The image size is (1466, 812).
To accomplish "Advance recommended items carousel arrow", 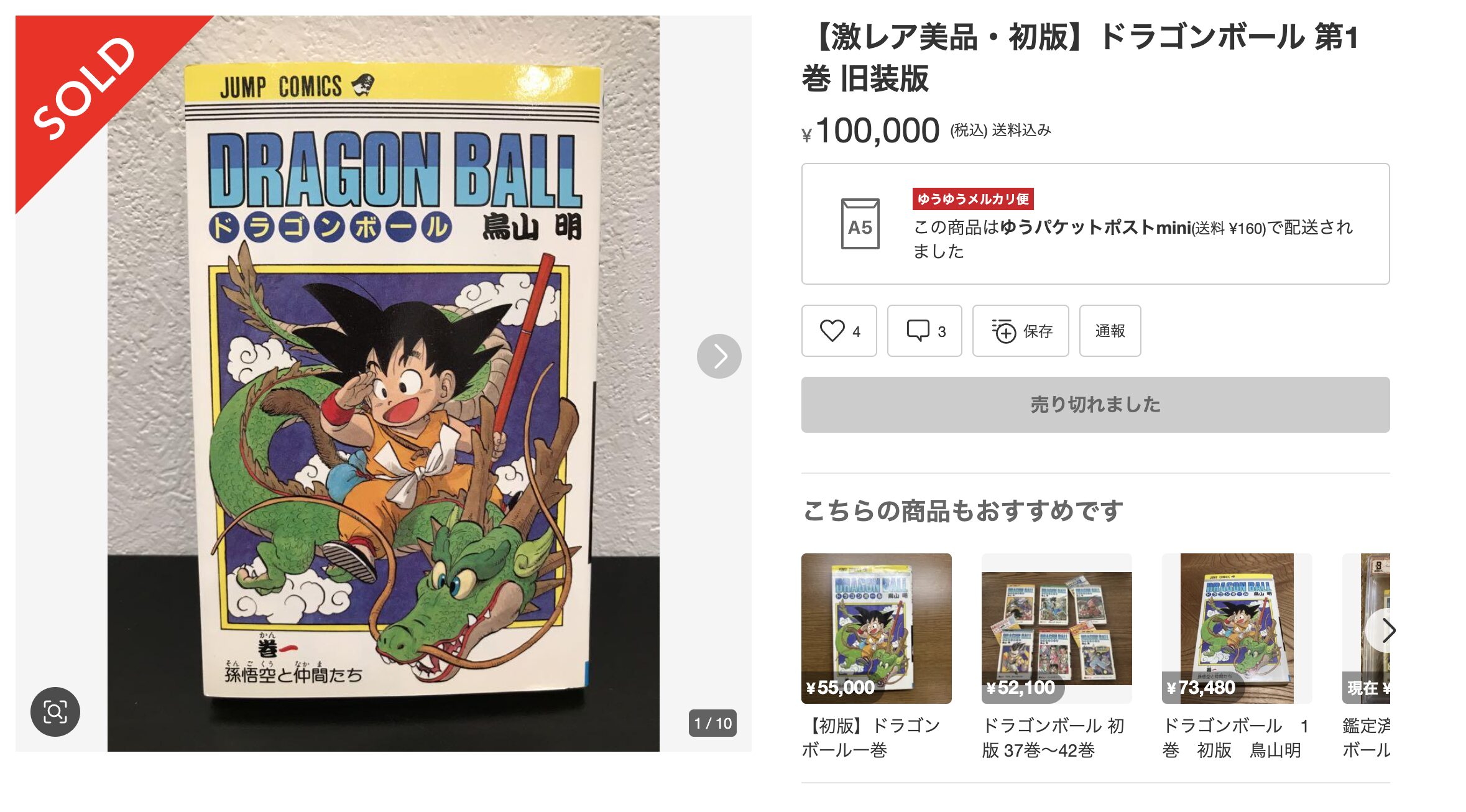I will (x=1384, y=630).
